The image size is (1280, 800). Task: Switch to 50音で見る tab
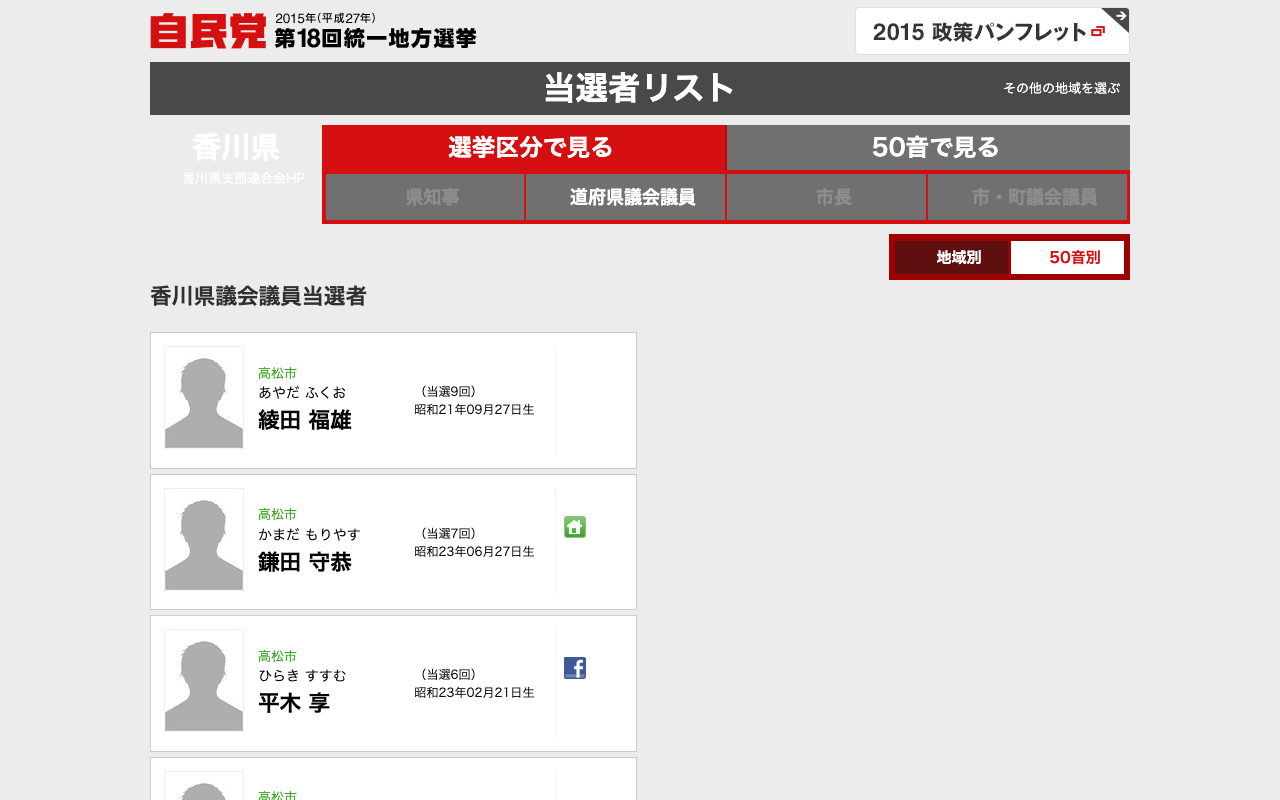929,148
